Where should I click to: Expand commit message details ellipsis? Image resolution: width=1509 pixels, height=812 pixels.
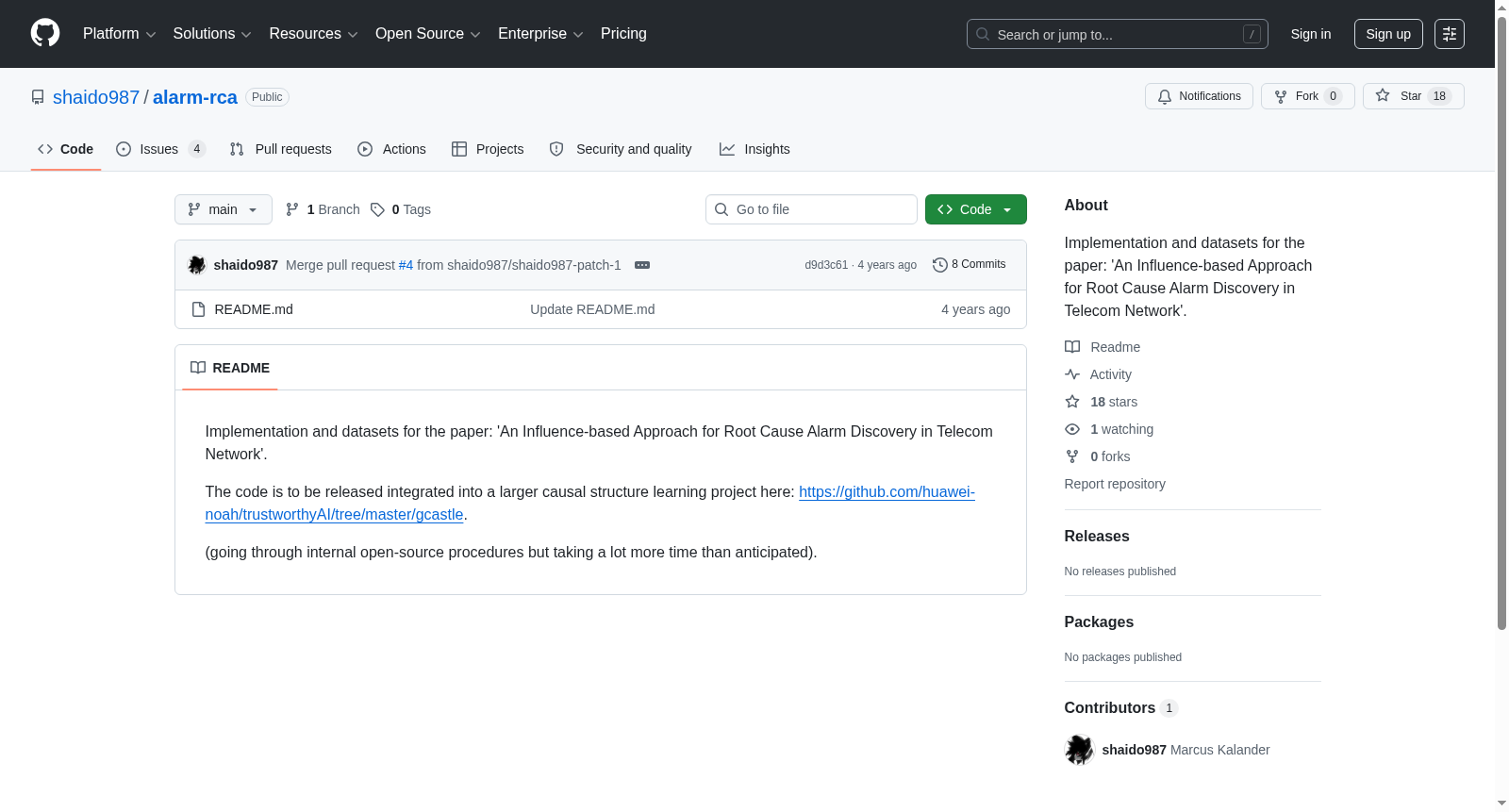[x=642, y=265]
